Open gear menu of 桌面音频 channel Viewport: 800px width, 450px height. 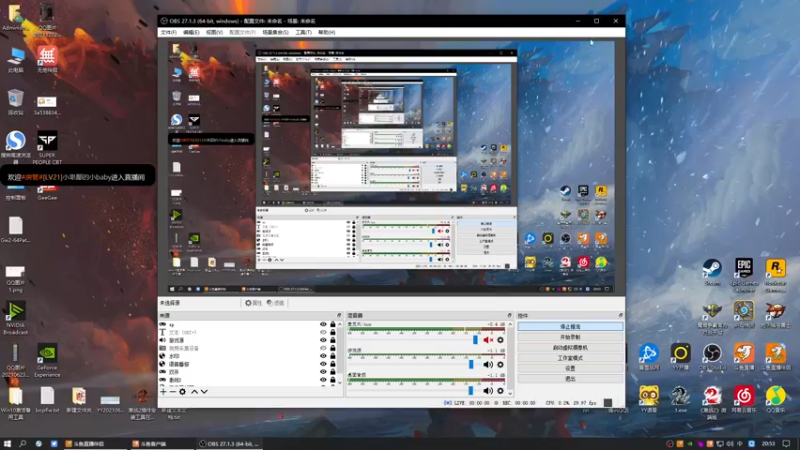501,391
